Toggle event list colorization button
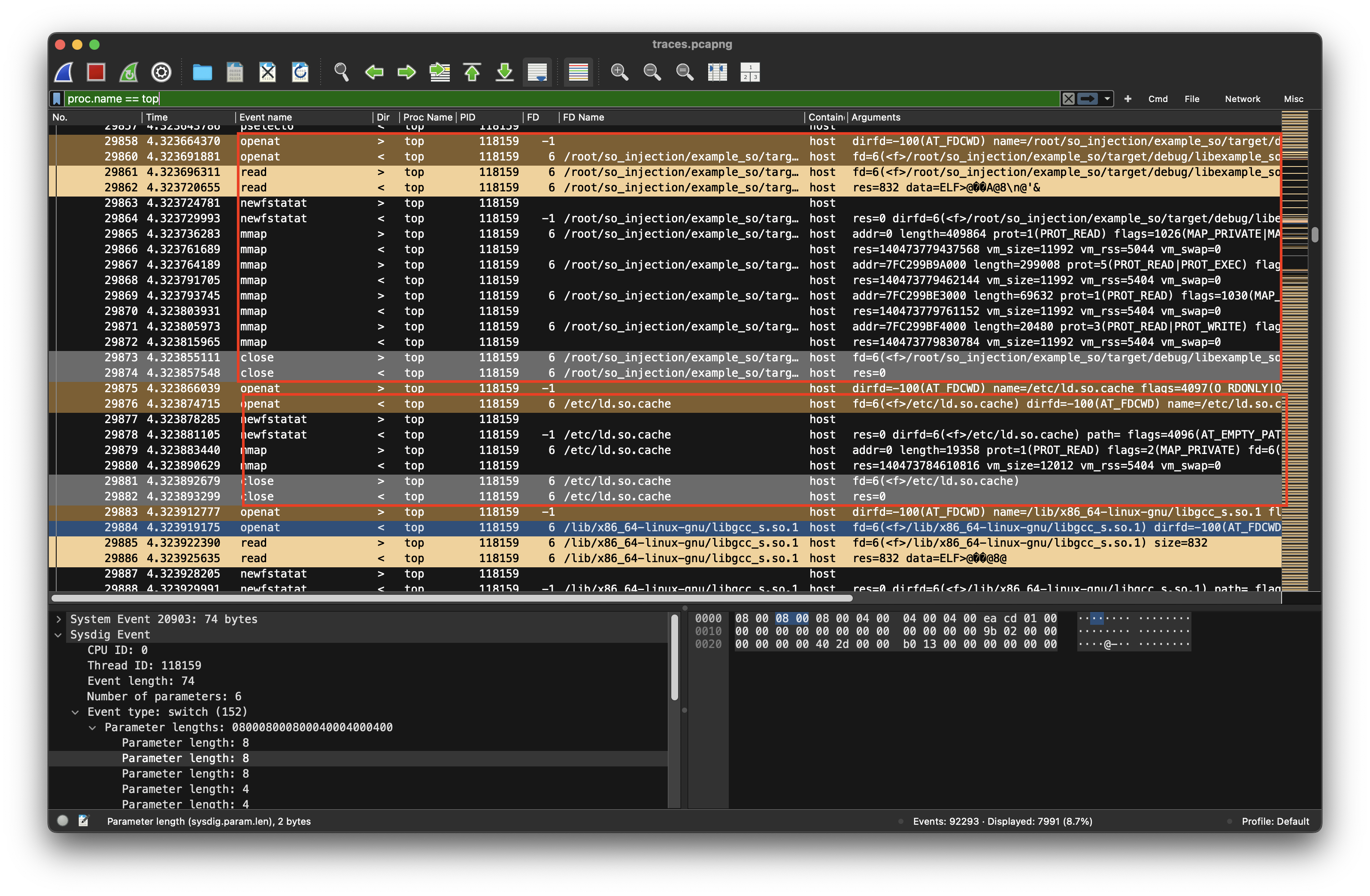Screen dimensions: 1370x896 [x=578, y=72]
